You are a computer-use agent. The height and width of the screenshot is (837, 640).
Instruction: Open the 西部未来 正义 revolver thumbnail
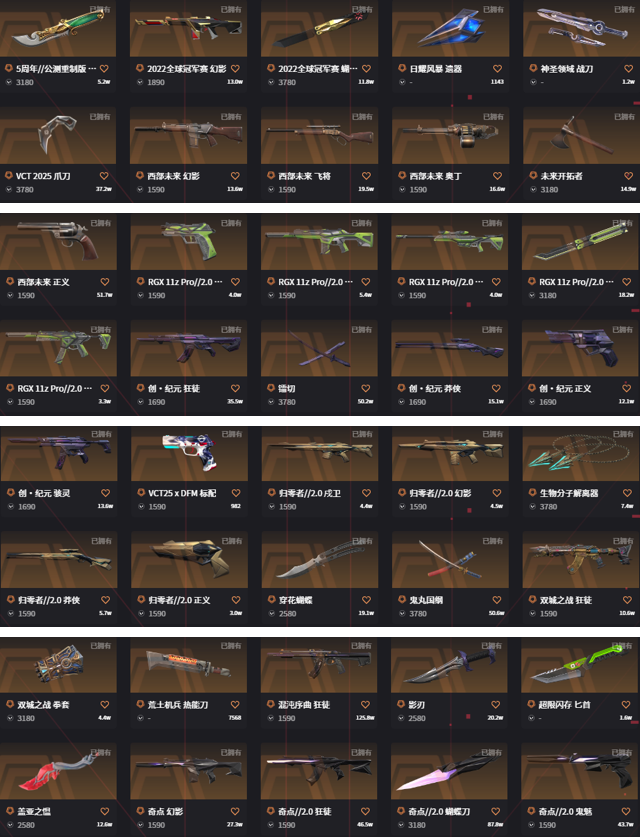tap(58, 241)
